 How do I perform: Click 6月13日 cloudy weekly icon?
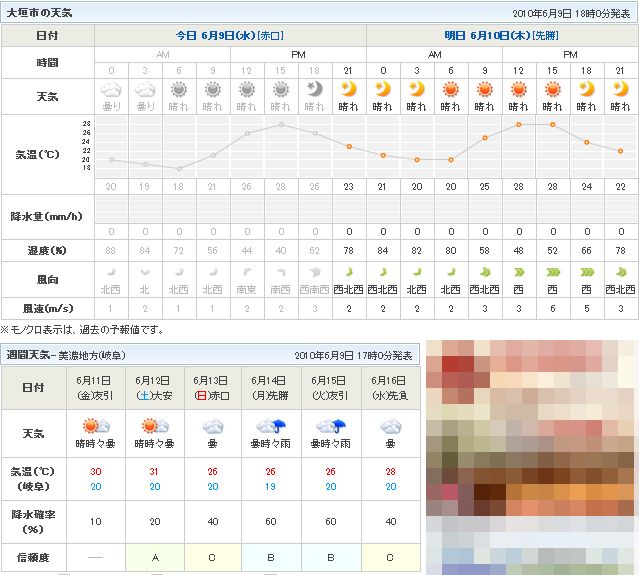pyautogui.click(x=213, y=427)
